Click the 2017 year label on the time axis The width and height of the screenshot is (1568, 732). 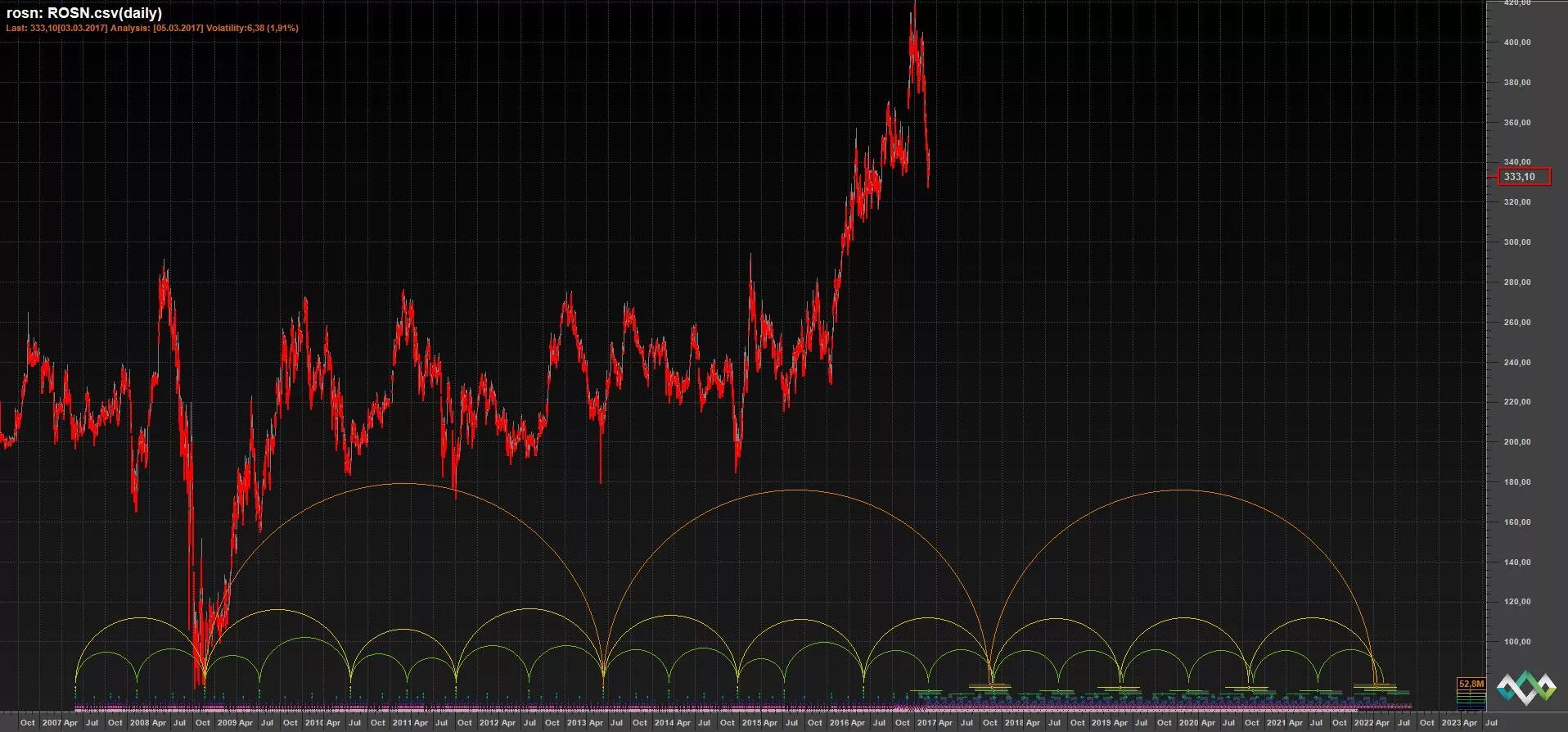coord(926,723)
